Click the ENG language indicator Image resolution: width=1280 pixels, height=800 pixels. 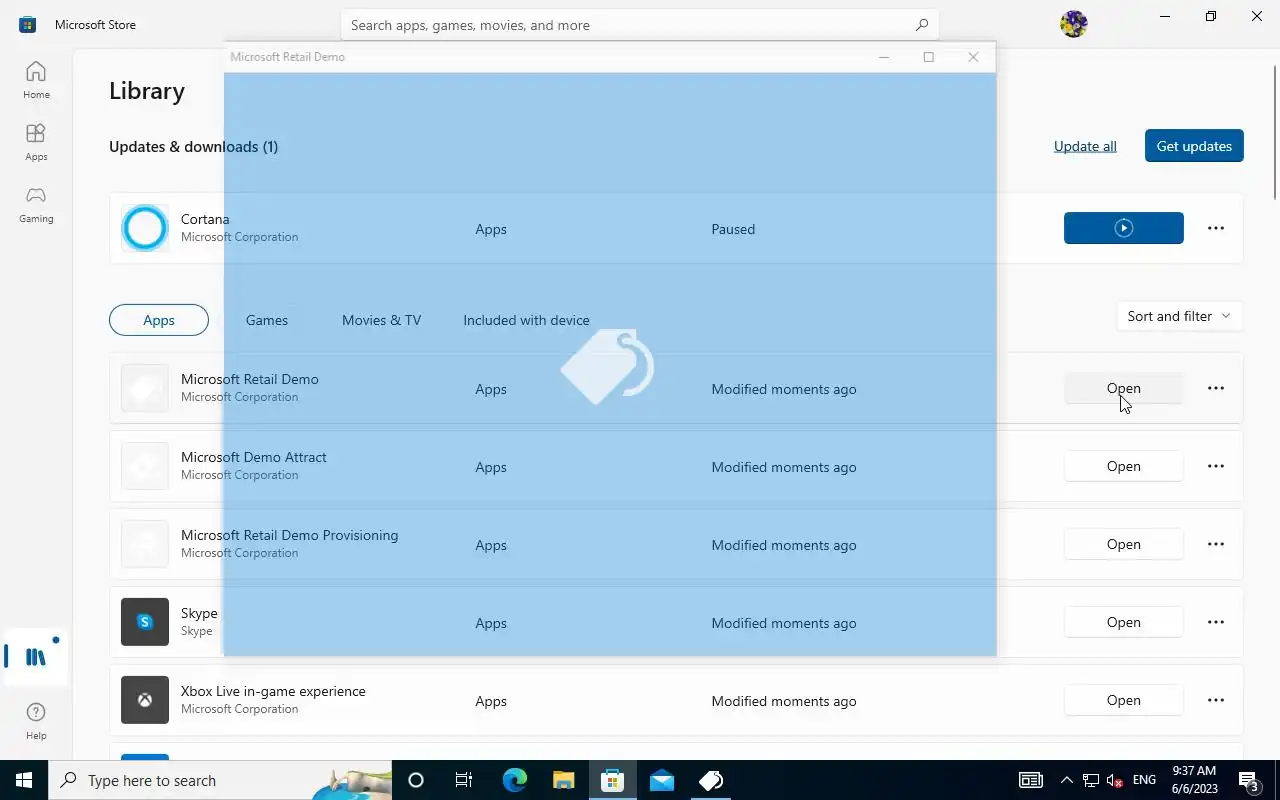click(1144, 780)
